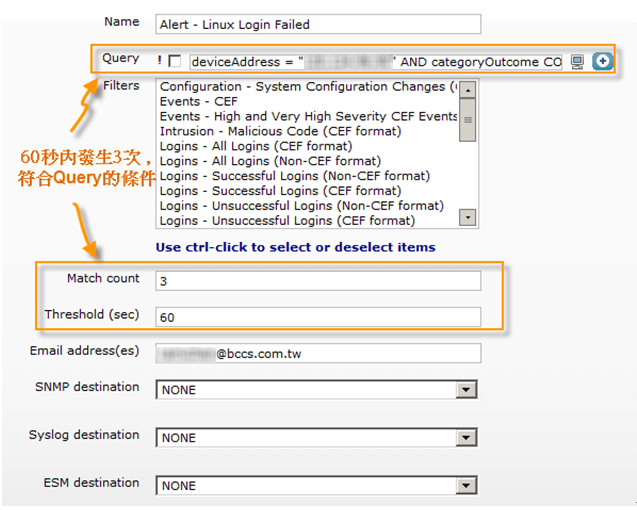This screenshot has height=510, width=637.
Task: Click the blue plus icon in the Query row
Action: tap(601, 62)
